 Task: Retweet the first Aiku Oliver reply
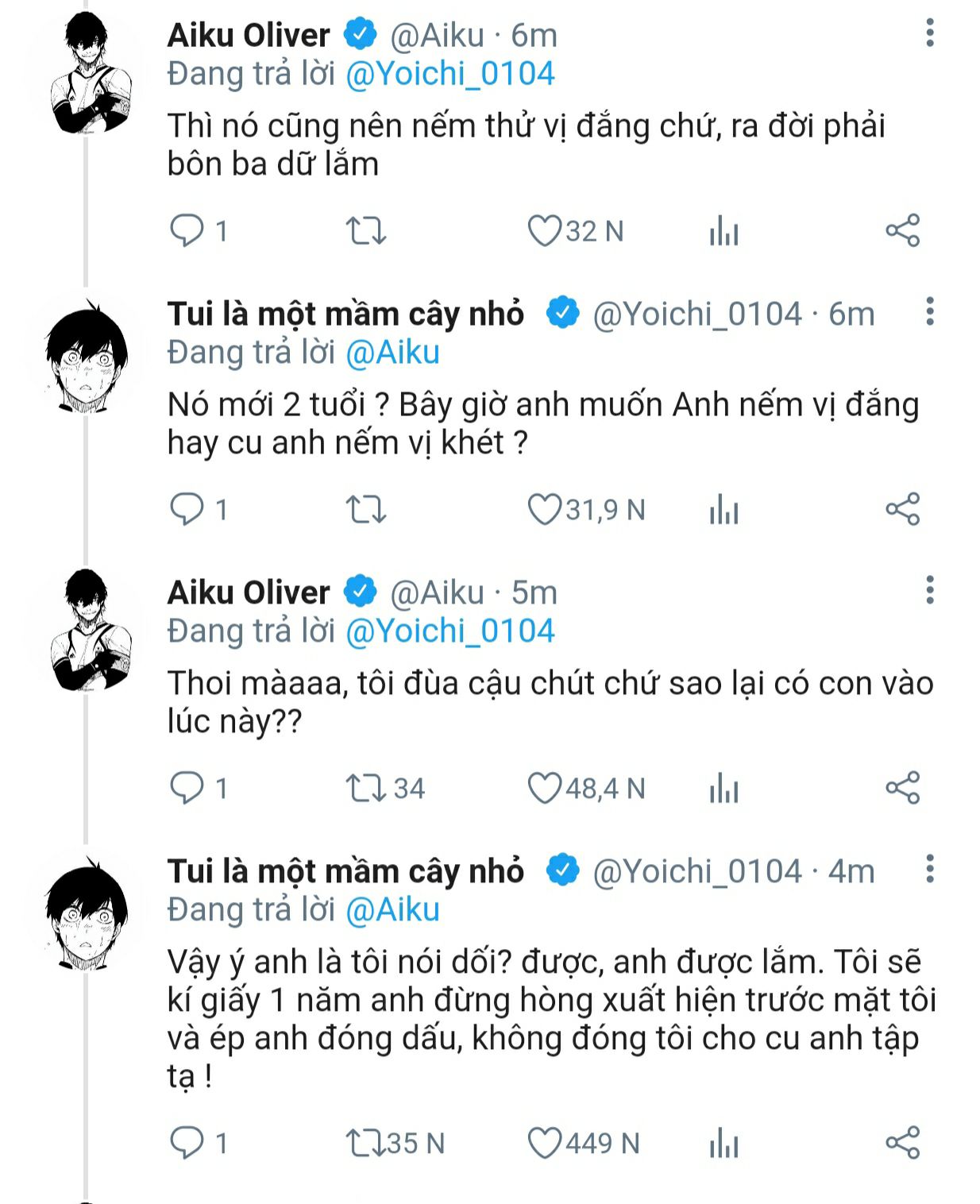(x=366, y=231)
